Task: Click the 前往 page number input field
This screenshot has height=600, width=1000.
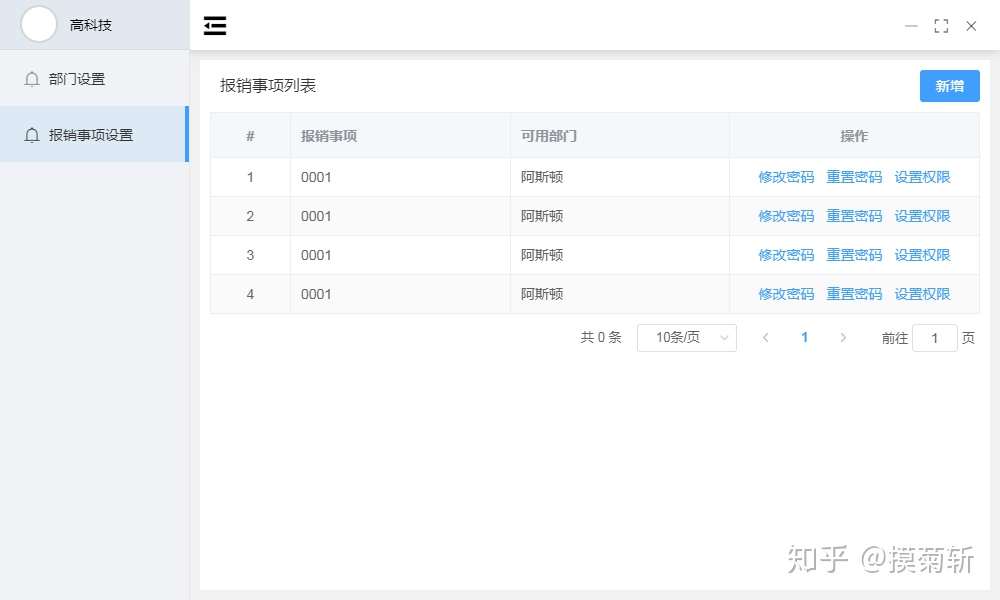Action: (934, 337)
